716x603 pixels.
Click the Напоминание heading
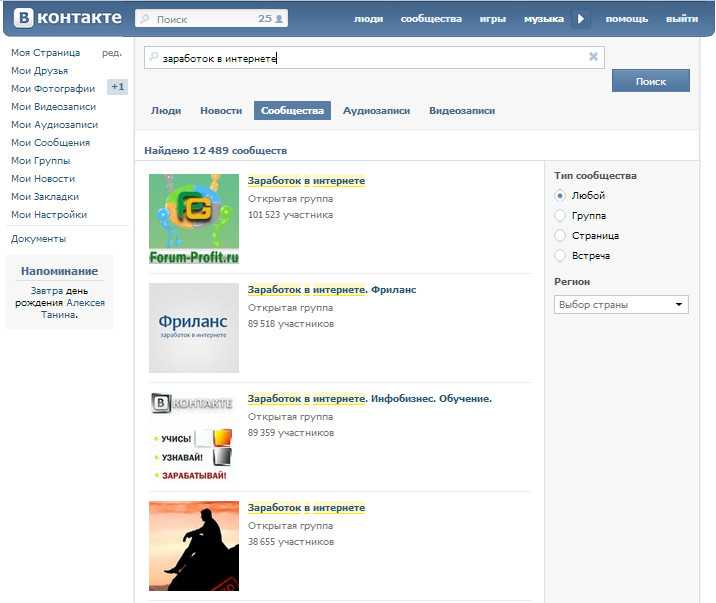pyautogui.click(x=59, y=271)
